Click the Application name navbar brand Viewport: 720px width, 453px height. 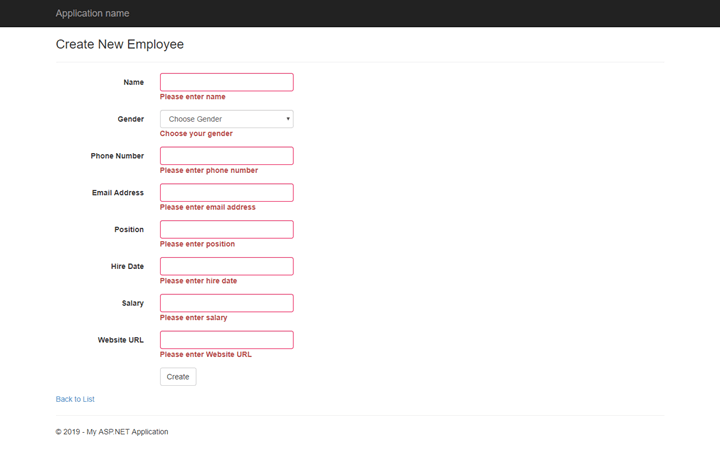point(92,13)
